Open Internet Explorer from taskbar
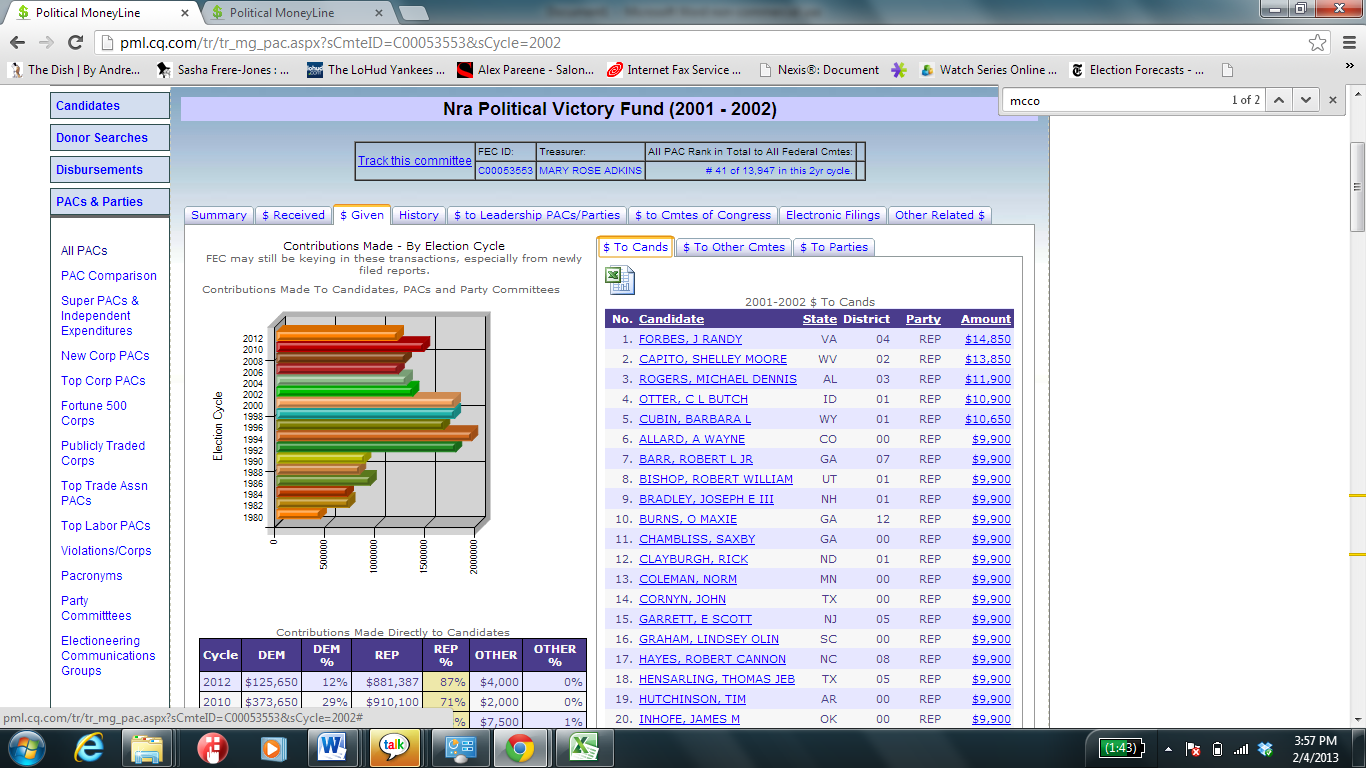The height and width of the screenshot is (768, 1366). [x=90, y=748]
